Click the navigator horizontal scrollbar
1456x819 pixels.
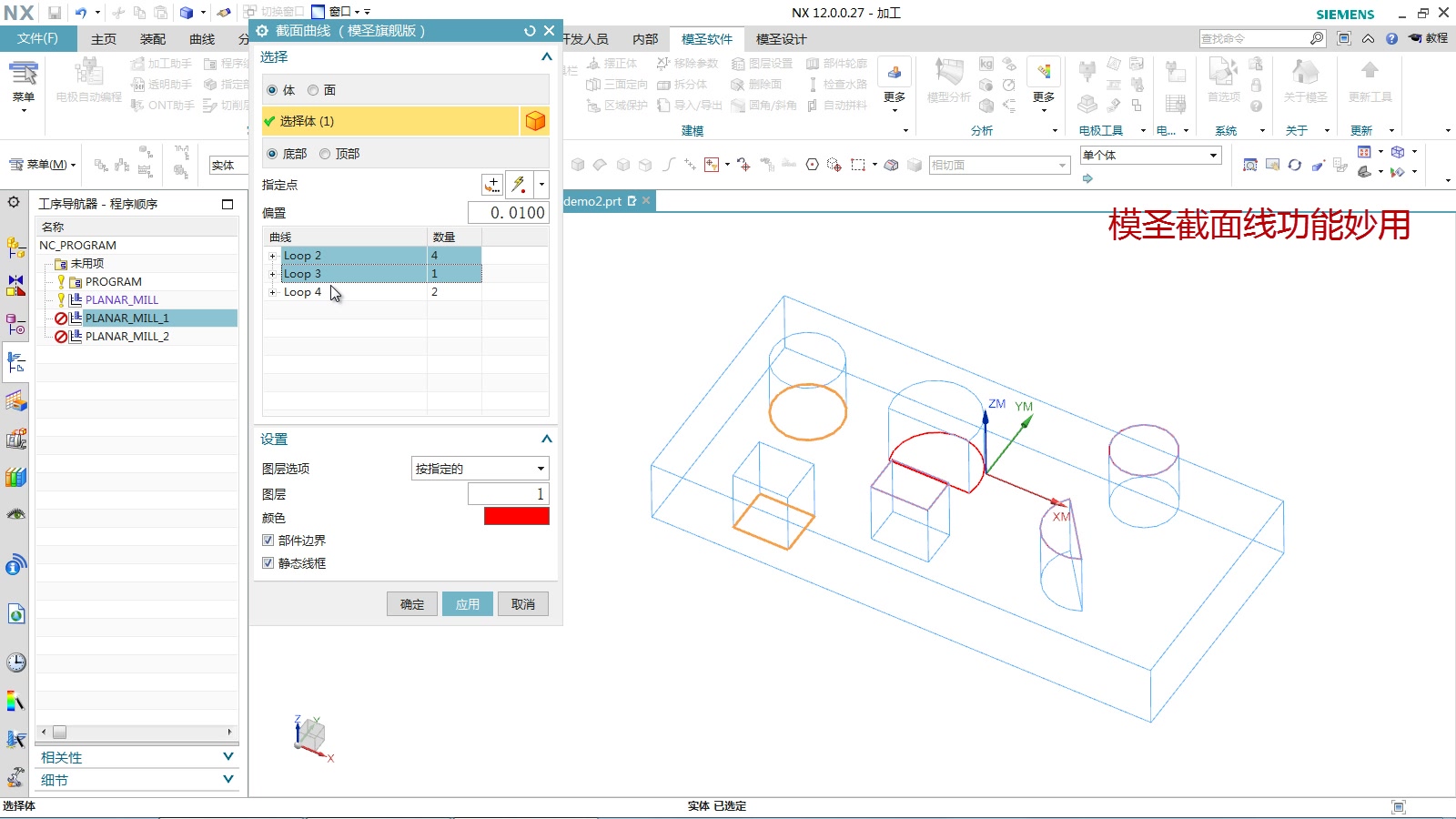136,732
